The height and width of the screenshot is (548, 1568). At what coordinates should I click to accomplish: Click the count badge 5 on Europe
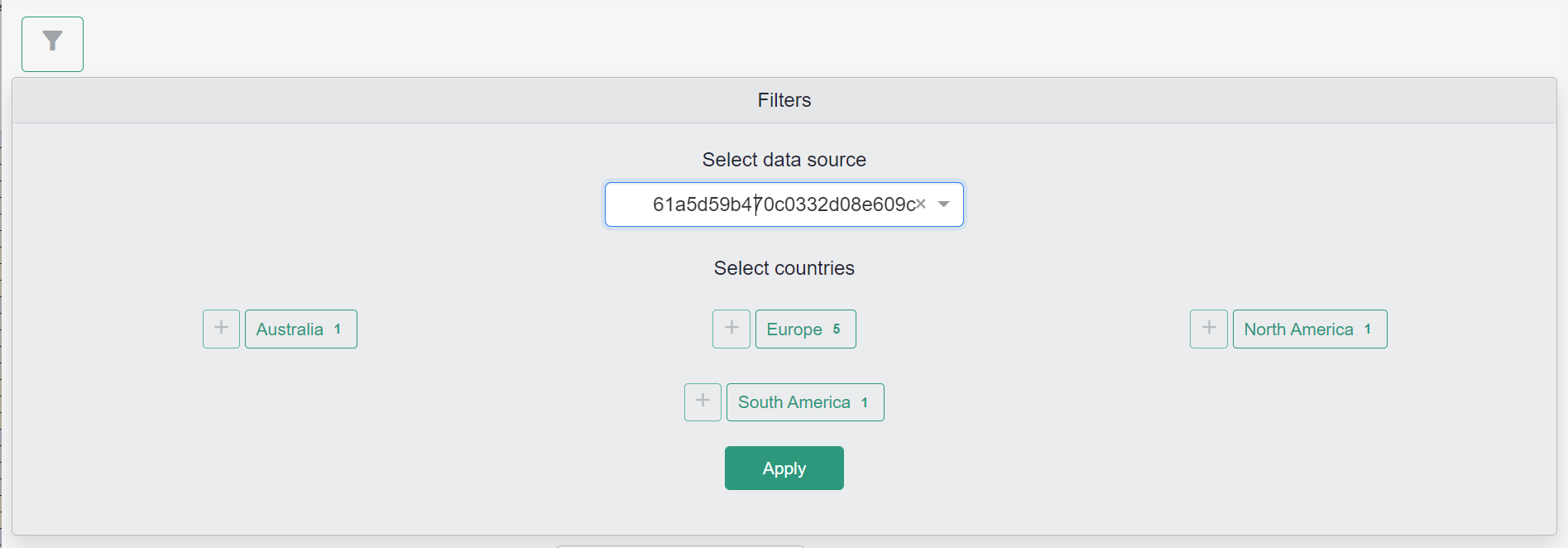837,329
